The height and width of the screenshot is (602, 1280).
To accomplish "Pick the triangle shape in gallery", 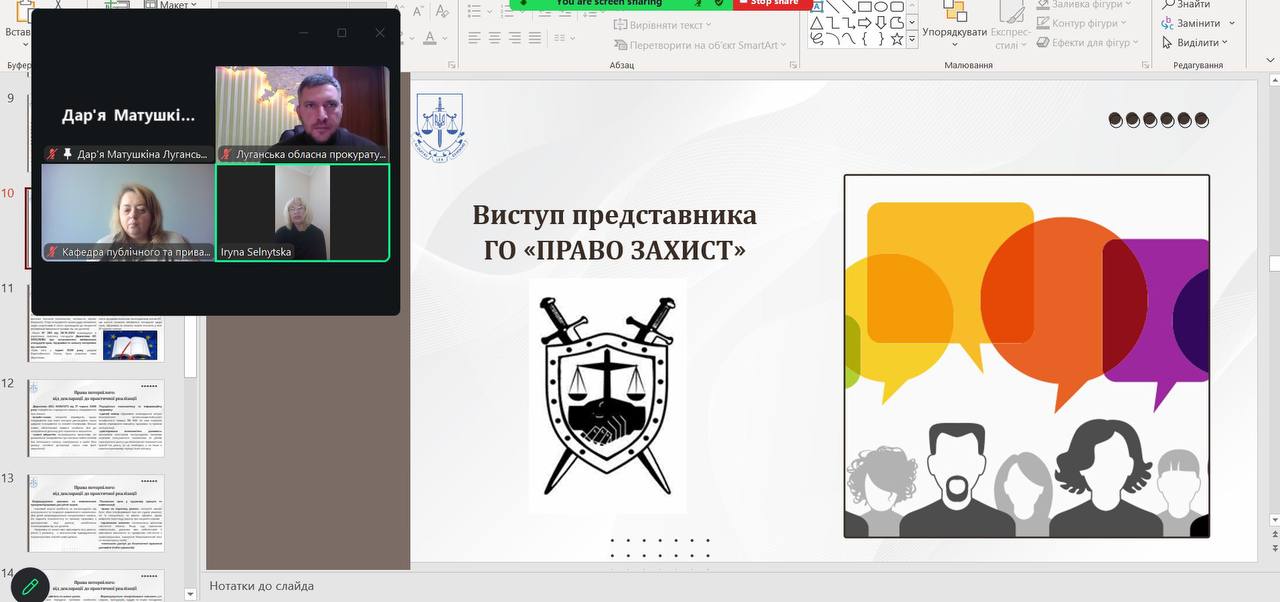I will pyautogui.click(x=817, y=23).
